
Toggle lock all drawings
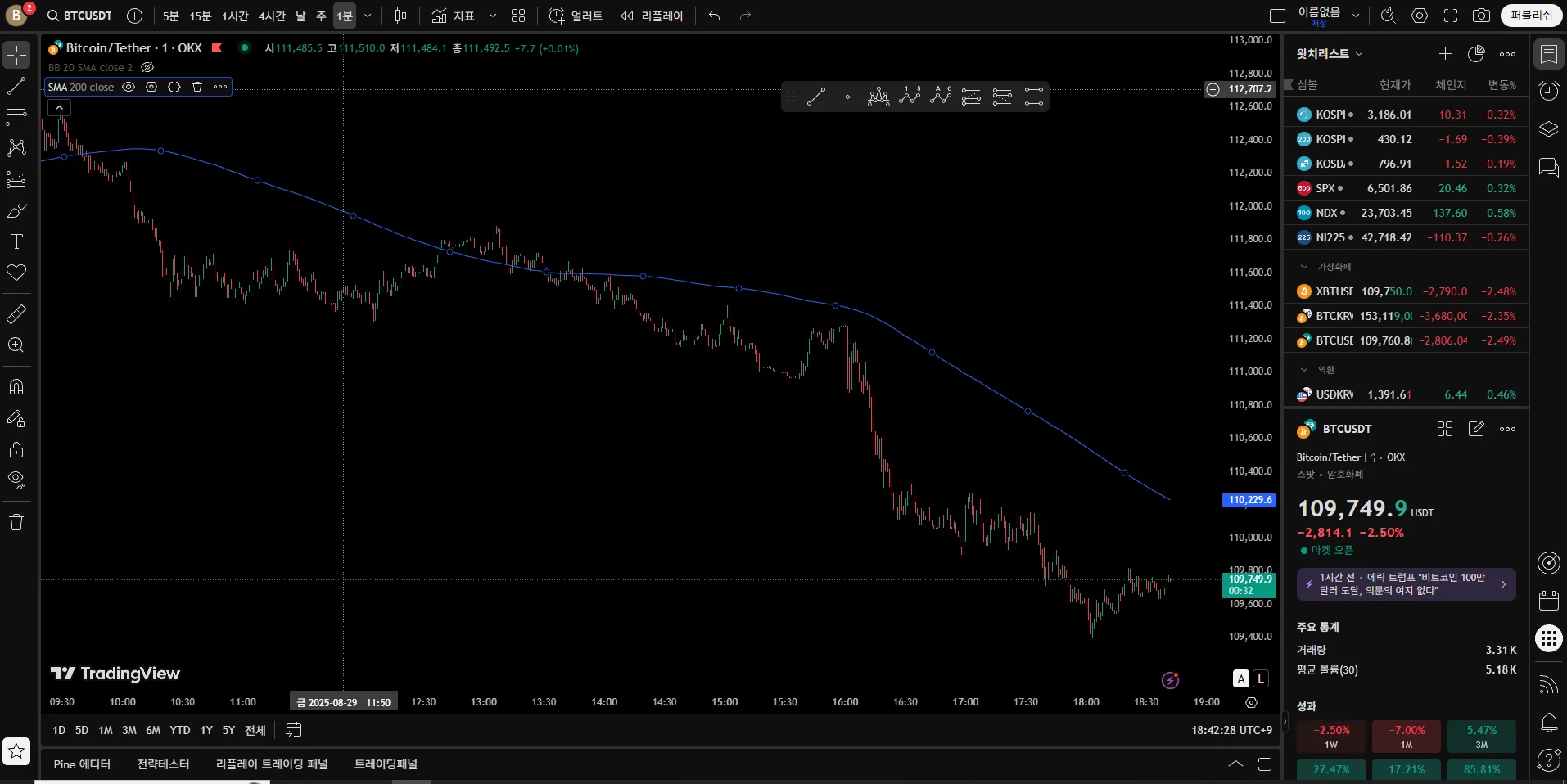pyautogui.click(x=16, y=449)
